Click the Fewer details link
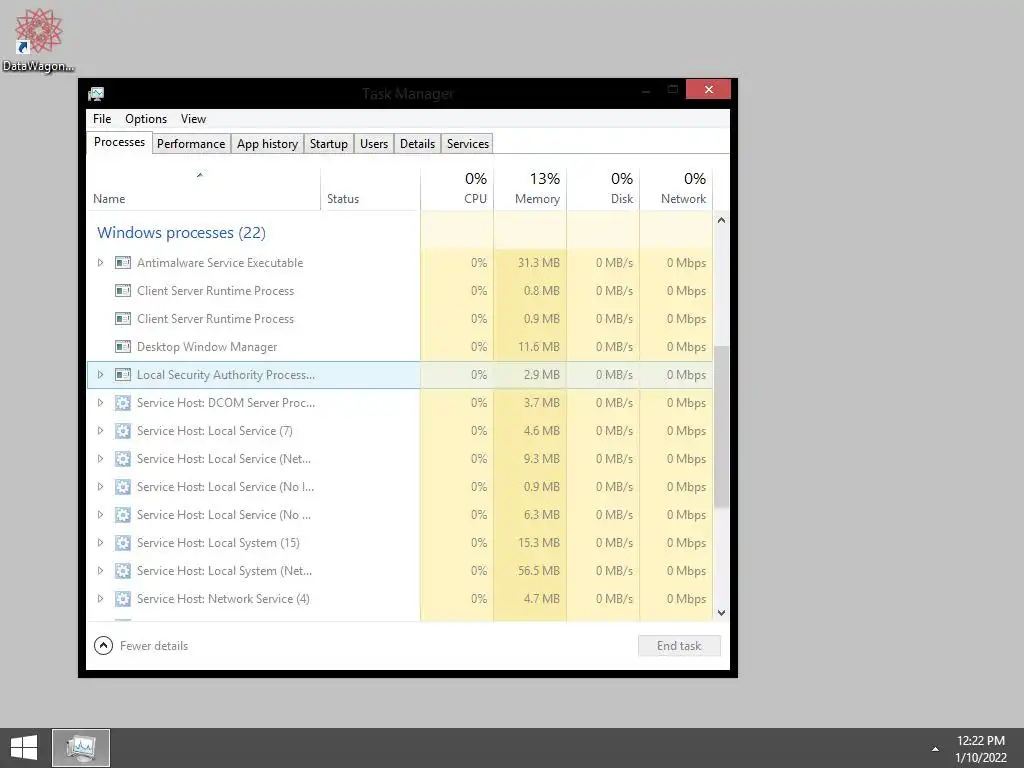1024x768 pixels. [x=154, y=646]
